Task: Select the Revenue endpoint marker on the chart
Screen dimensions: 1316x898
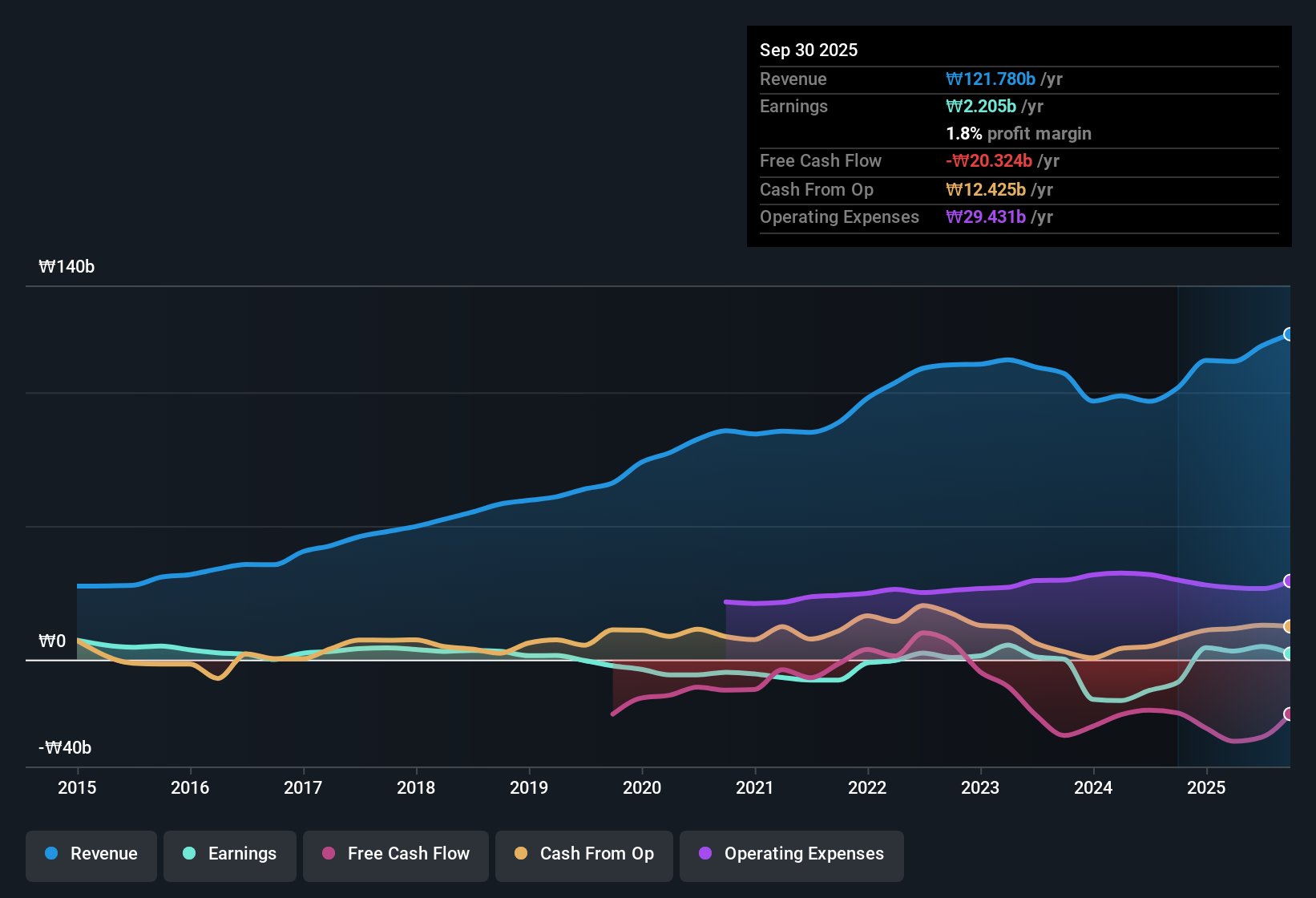Action: [1289, 334]
